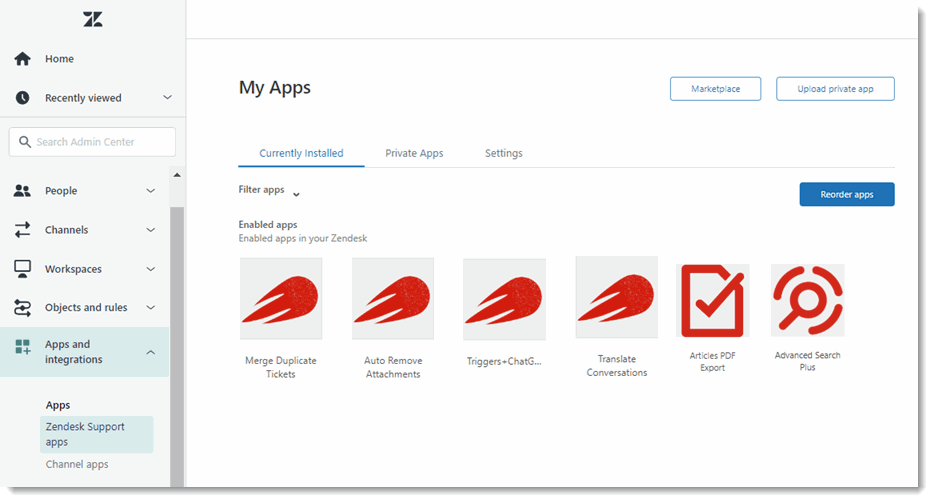Click the Home house icon
Screen dimensions: 933x498
click(x=23, y=59)
